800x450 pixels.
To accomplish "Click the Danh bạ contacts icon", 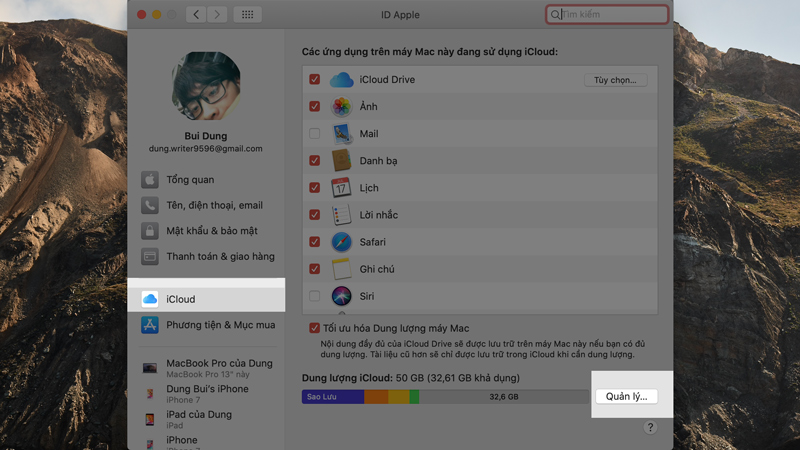I will click(342, 161).
